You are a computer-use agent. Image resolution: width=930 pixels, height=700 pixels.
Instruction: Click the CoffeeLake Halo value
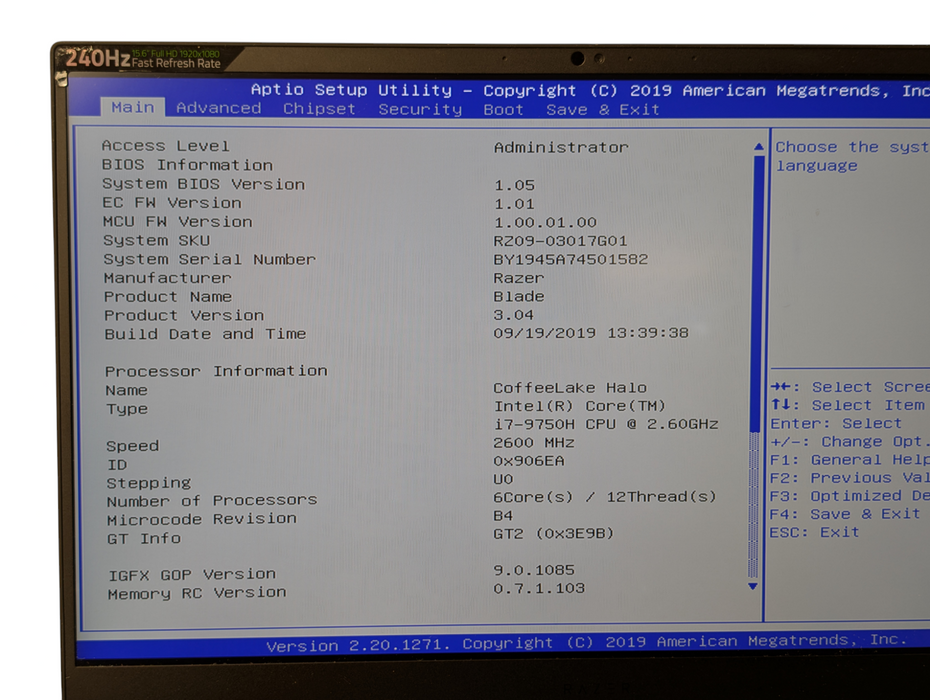coord(569,388)
